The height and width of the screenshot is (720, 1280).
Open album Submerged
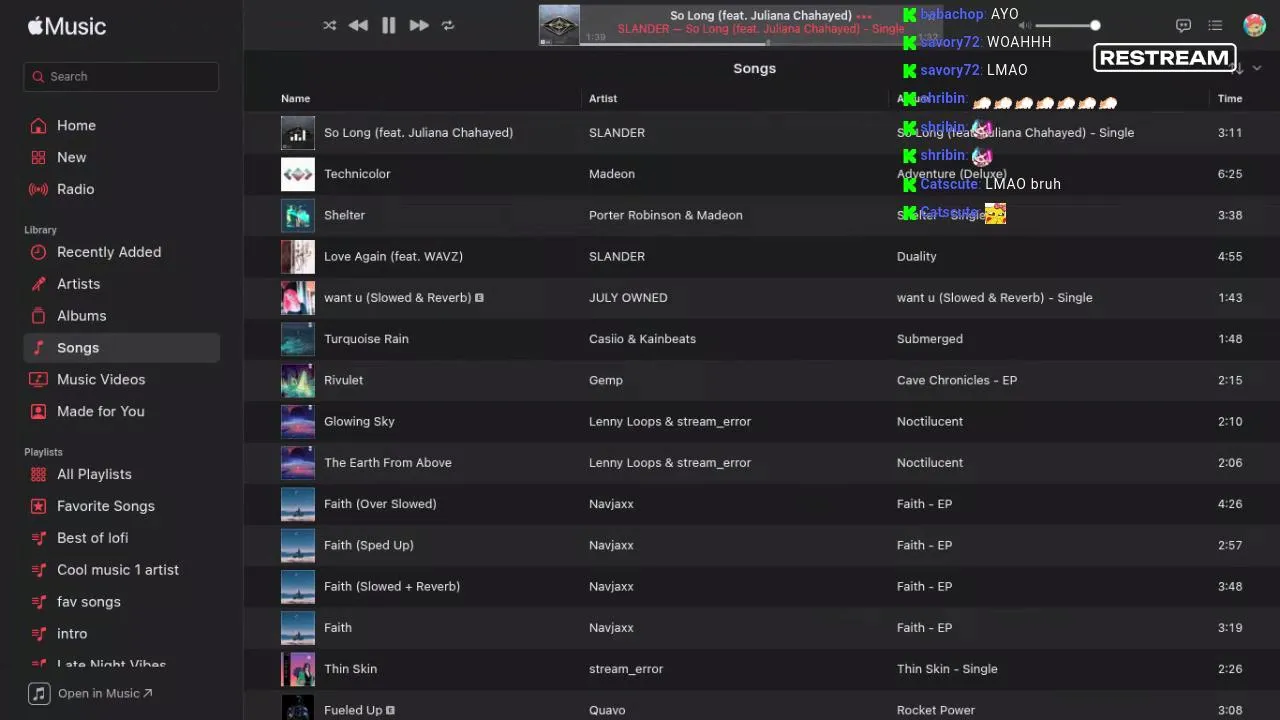930,339
